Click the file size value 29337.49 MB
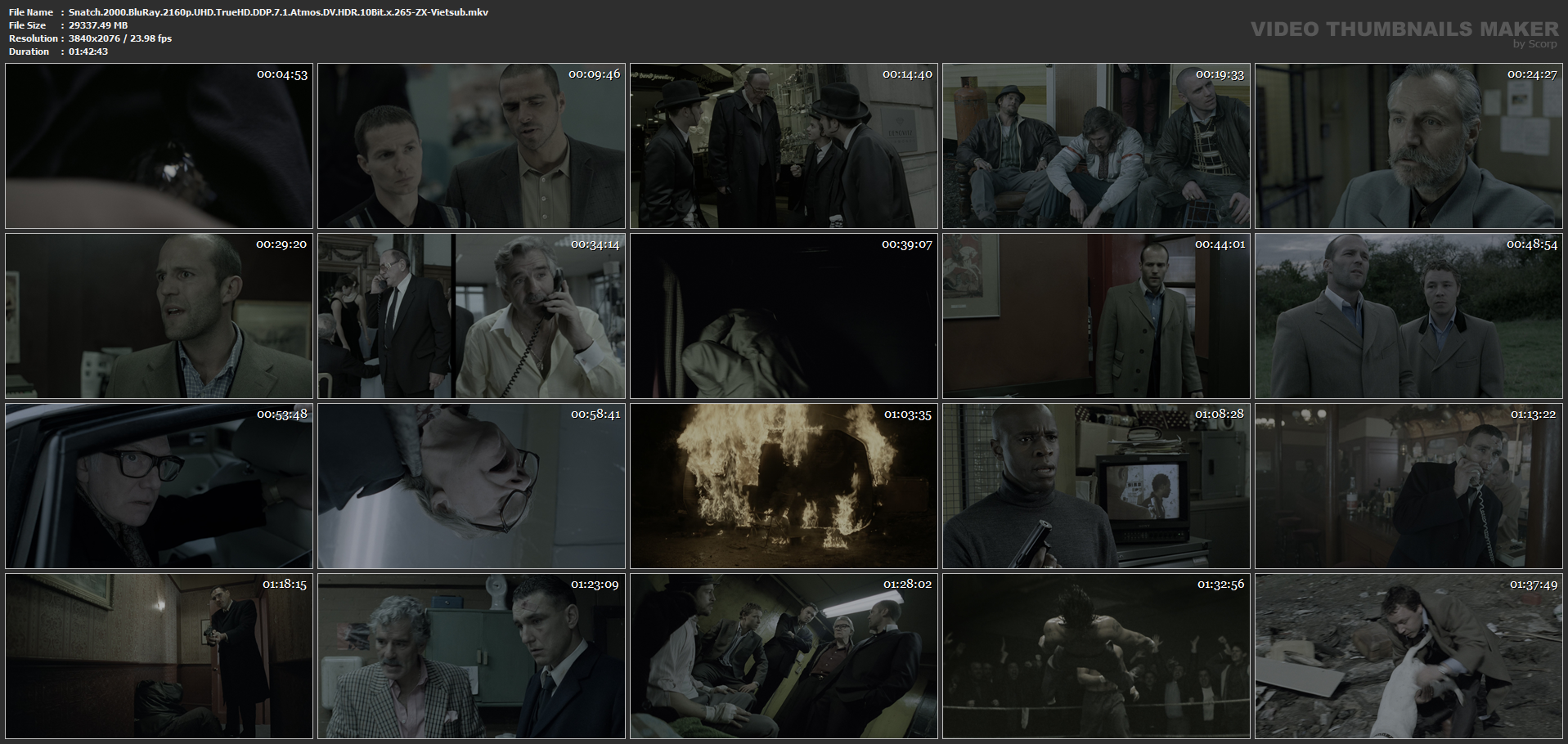The image size is (1568, 744). (x=98, y=25)
